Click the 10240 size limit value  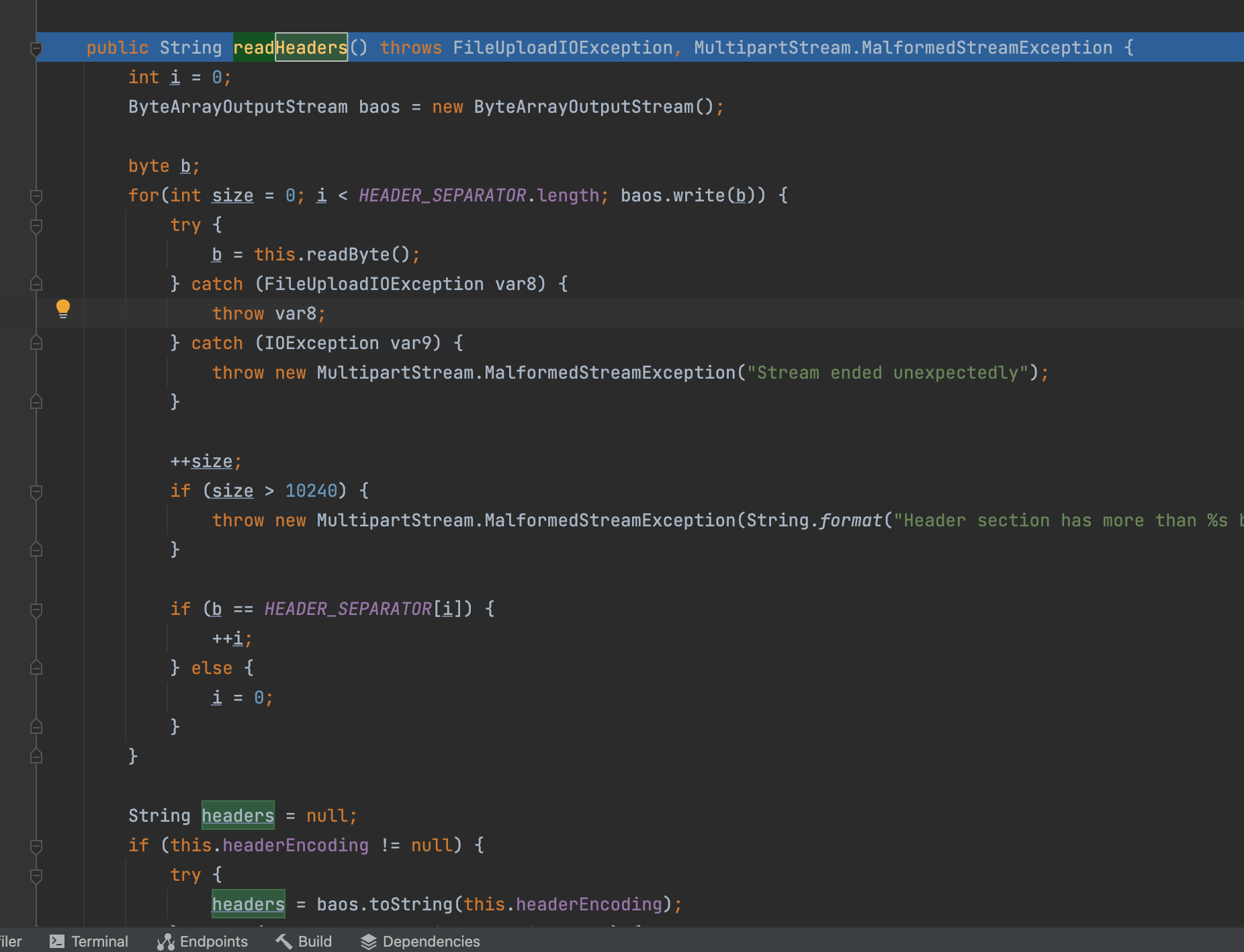[311, 491]
